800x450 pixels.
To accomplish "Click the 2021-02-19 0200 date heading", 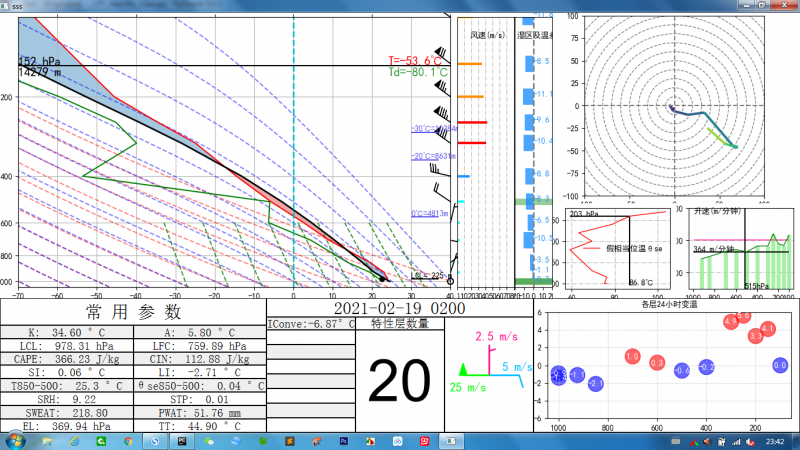I will [400, 308].
